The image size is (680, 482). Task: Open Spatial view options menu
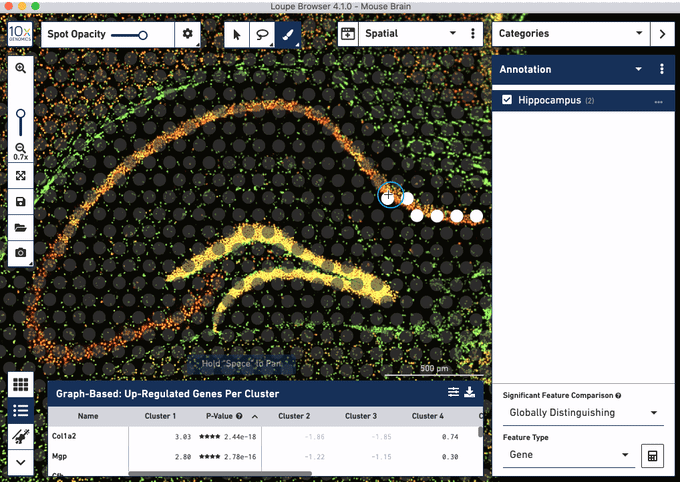tap(473, 33)
